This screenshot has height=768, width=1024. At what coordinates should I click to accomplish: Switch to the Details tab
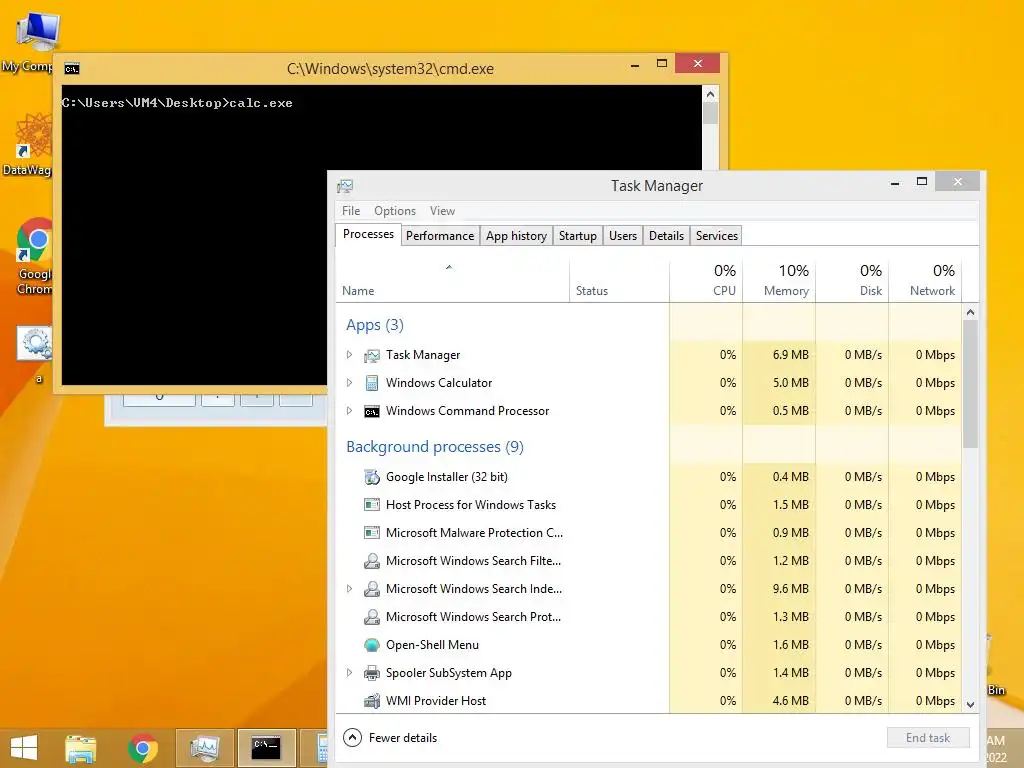tap(666, 236)
